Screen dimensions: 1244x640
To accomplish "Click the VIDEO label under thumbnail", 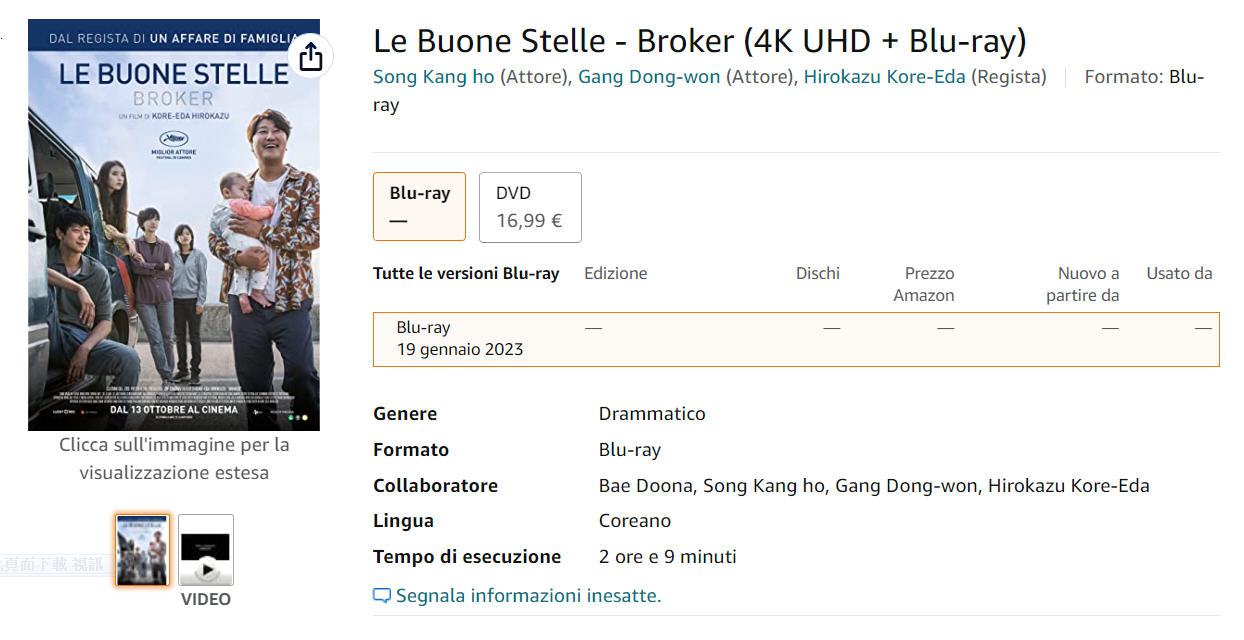I will click(206, 600).
